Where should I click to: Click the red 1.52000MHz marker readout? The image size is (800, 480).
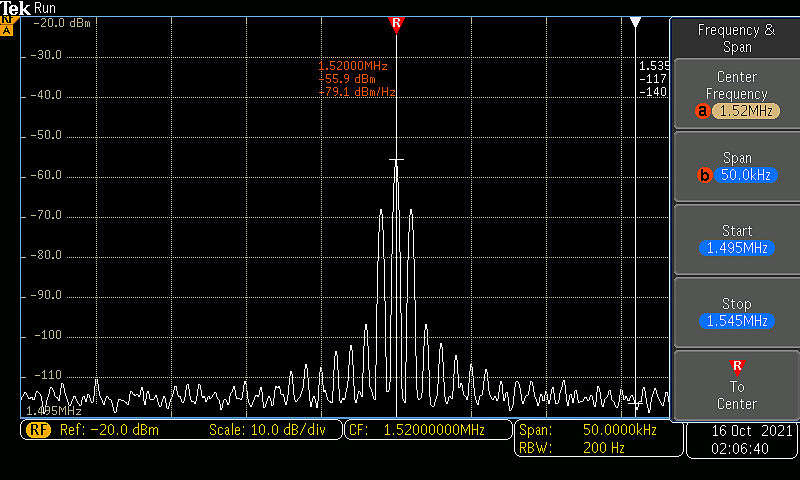click(x=353, y=66)
